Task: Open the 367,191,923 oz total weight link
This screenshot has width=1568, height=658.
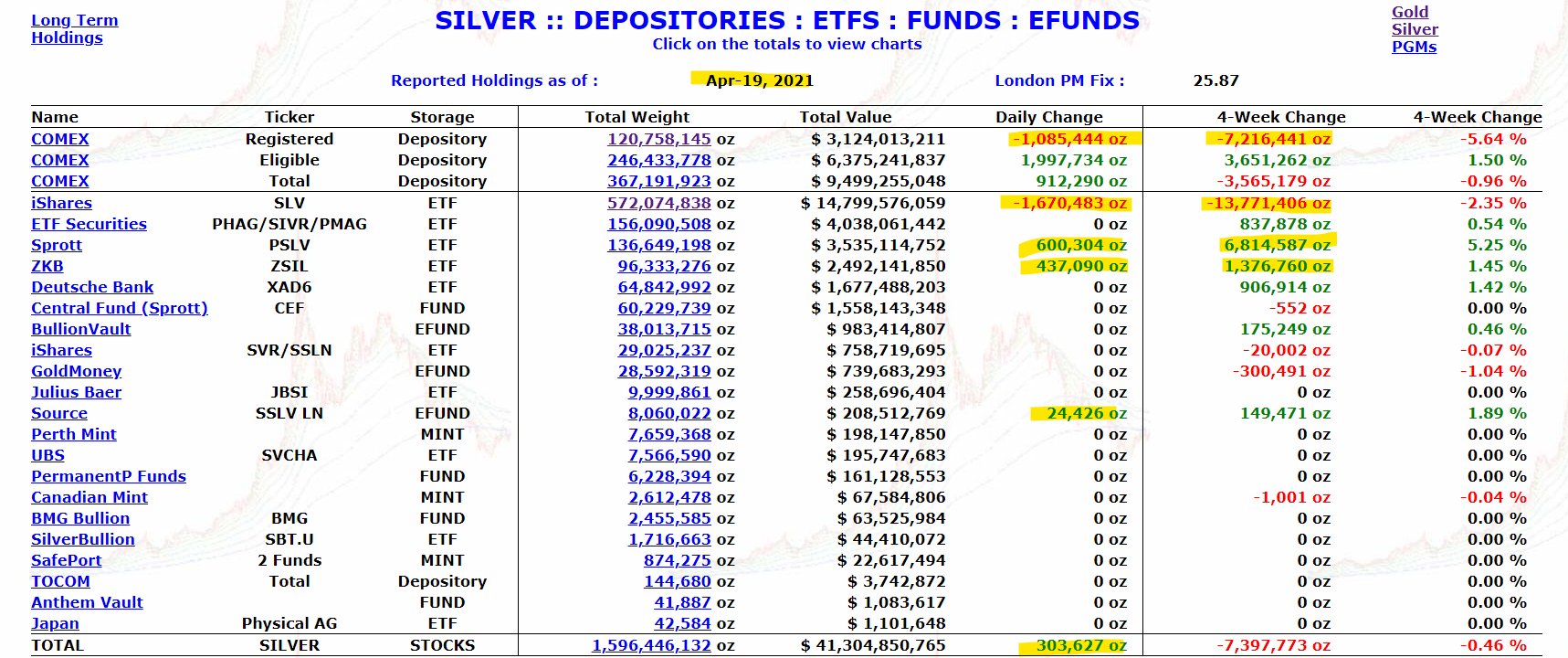Action: 659,181
